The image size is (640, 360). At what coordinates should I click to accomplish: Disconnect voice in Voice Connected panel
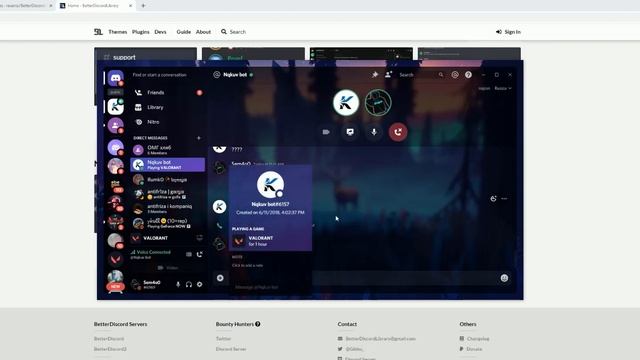tap(200, 254)
